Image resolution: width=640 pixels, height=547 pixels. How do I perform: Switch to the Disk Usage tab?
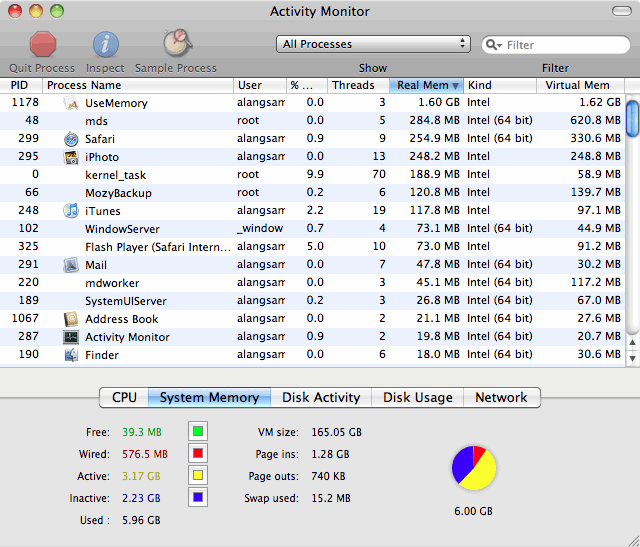[x=418, y=398]
